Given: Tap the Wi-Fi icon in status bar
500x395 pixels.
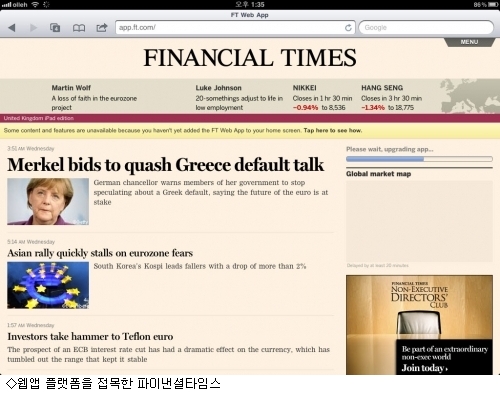Looking at the screenshot, I should pyautogui.click(x=35, y=5).
